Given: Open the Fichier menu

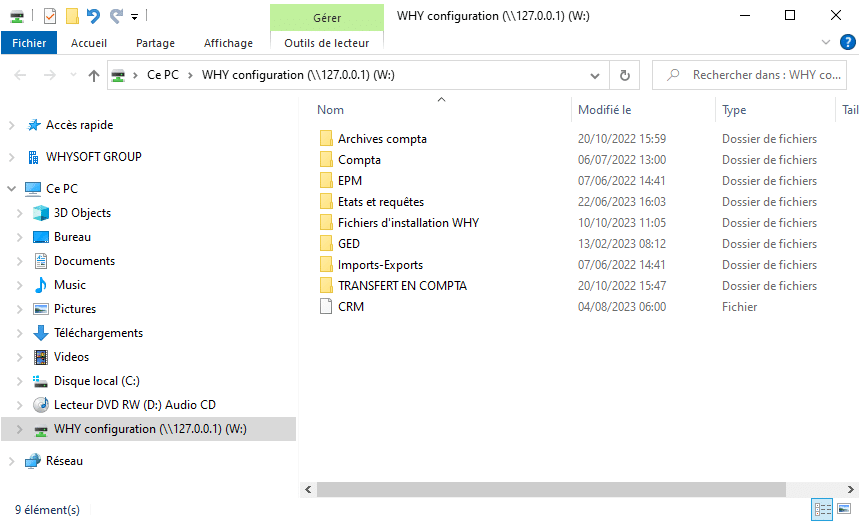Looking at the screenshot, I should 29,43.
